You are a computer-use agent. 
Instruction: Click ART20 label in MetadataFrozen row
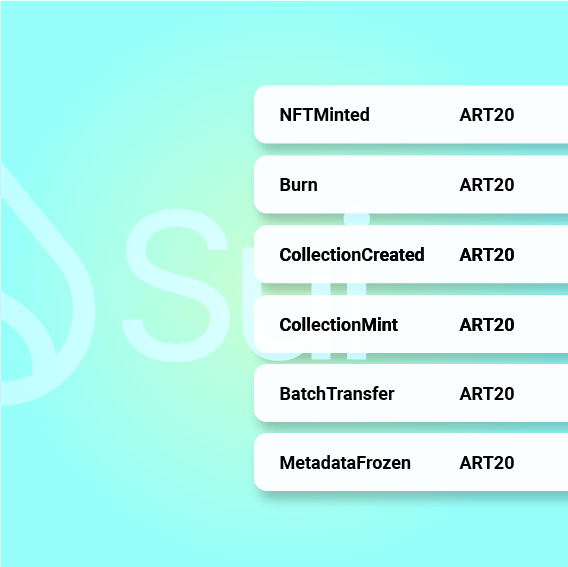487,463
